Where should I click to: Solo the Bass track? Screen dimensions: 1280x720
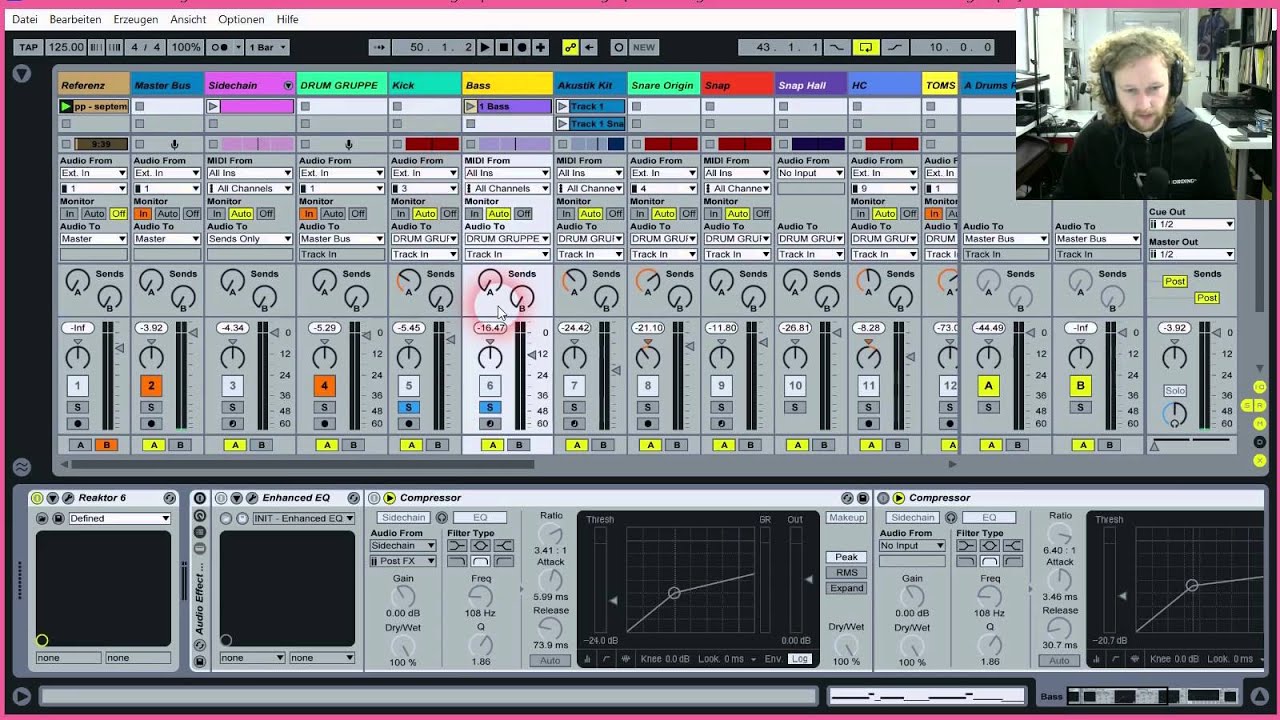[x=490, y=407]
